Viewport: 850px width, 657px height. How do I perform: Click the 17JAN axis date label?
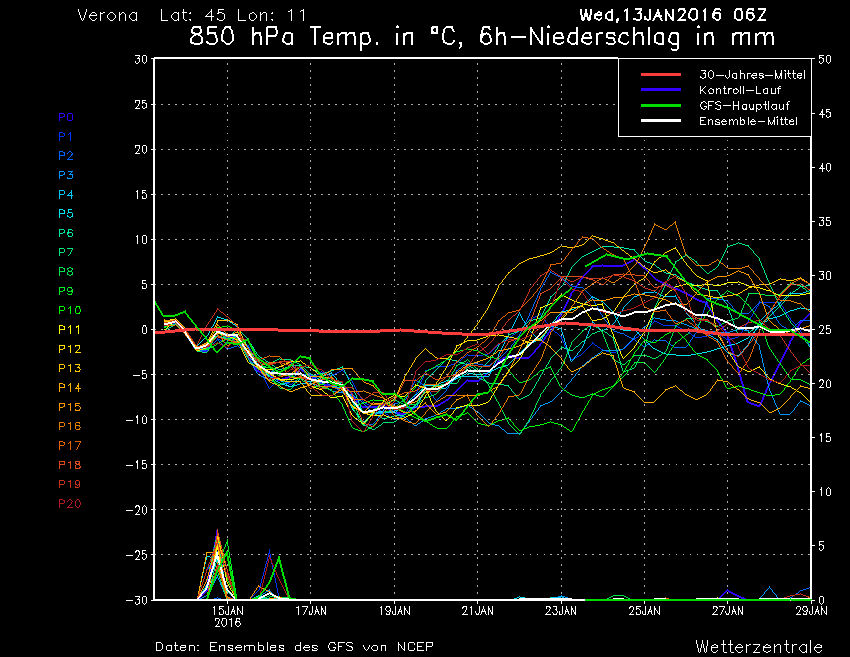tap(311, 611)
